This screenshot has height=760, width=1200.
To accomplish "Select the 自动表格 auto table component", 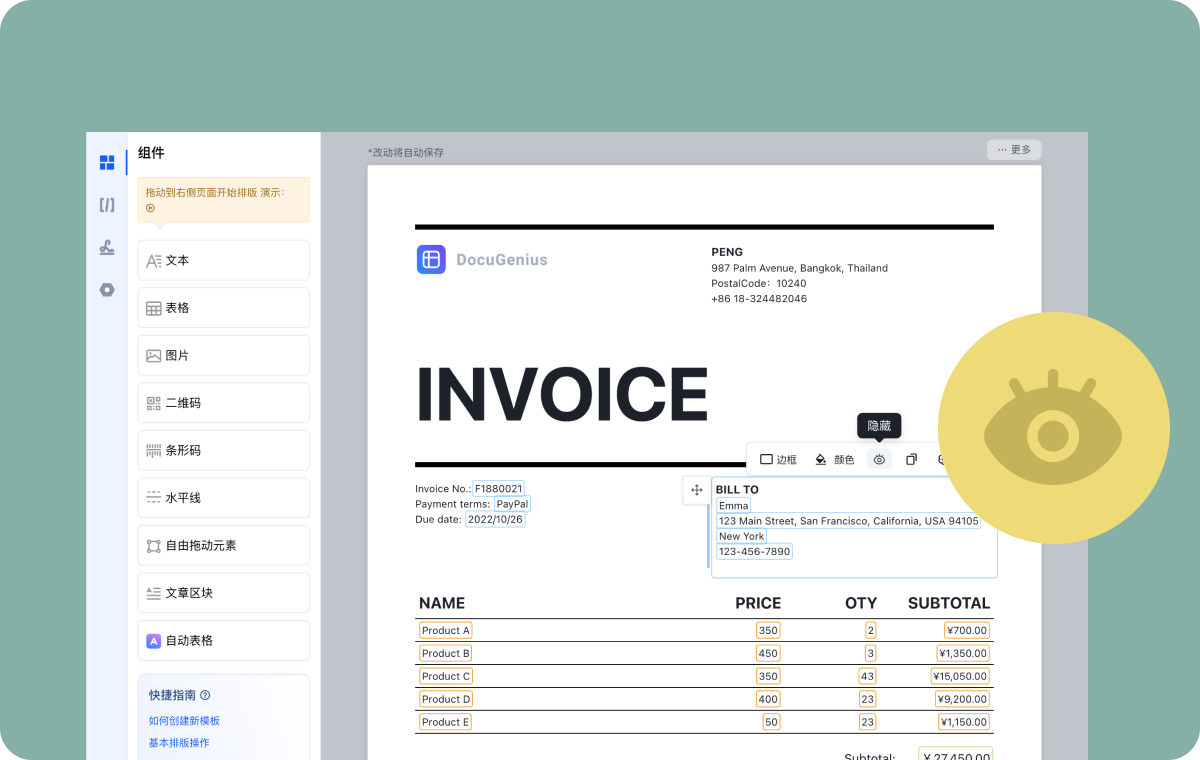I will coord(223,640).
